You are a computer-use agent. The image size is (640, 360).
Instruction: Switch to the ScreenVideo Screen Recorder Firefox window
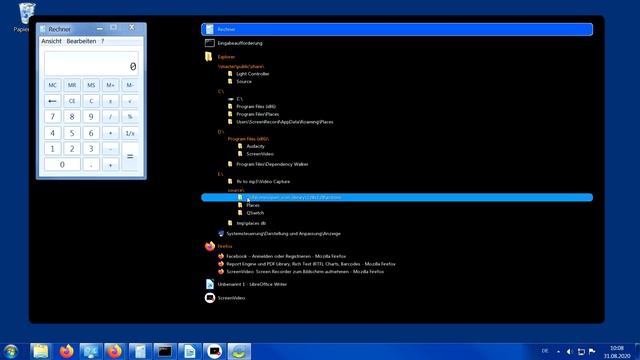pyautogui.click(x=305, y=271)
